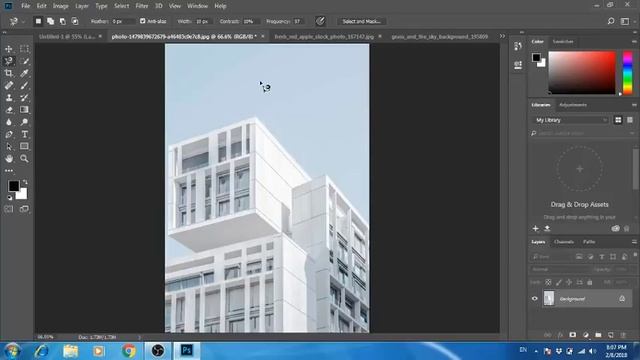Open the Layers panel flyout menu
This screenshot has width=640, height=360.
(x=634, y=242)
